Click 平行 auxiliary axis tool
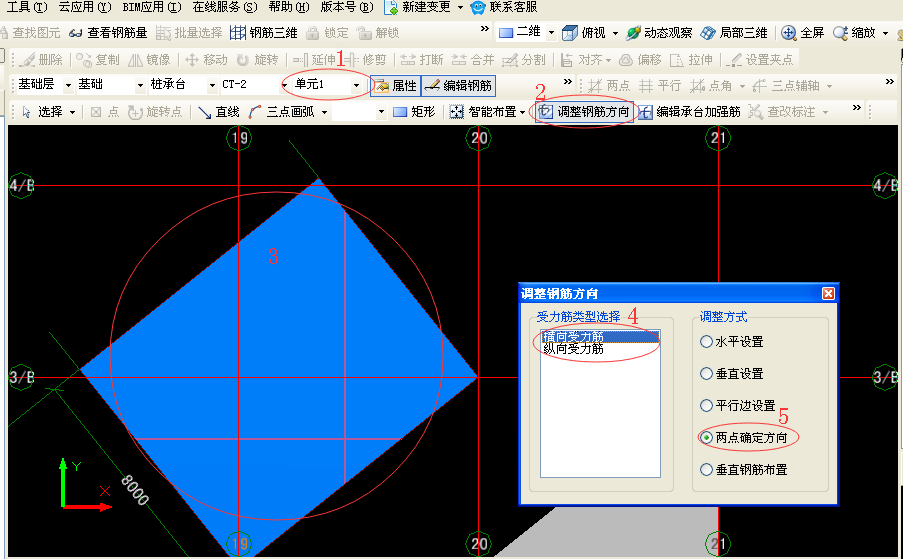 click(660, 86)
